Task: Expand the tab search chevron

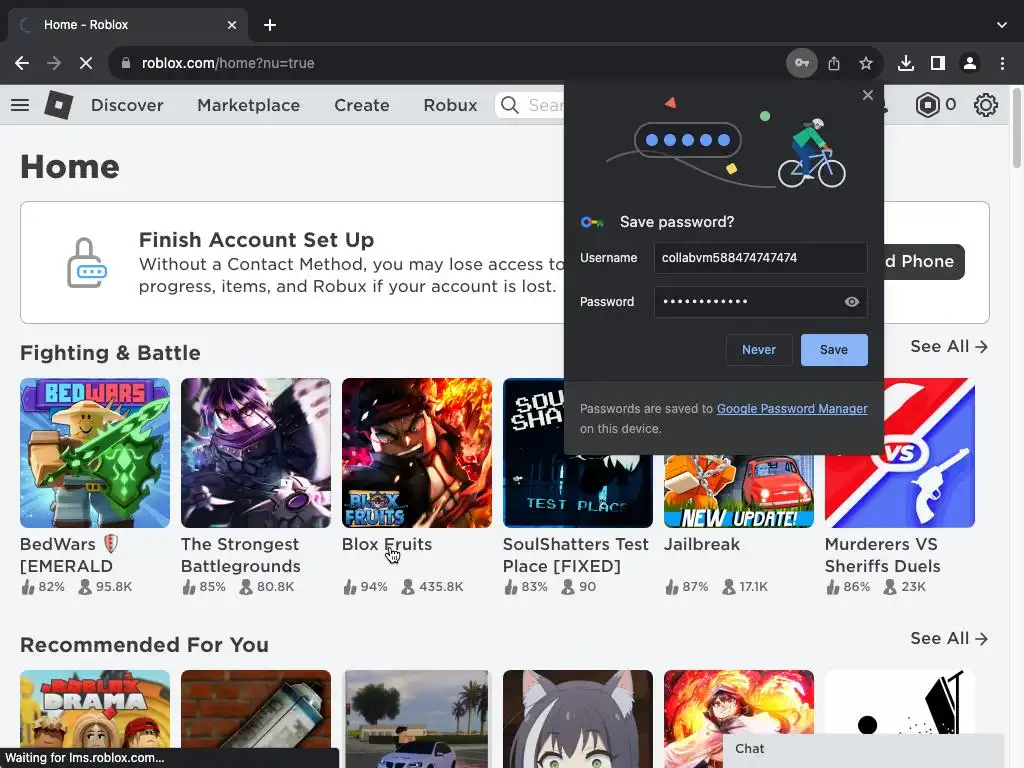Action: pos(1002,25)
